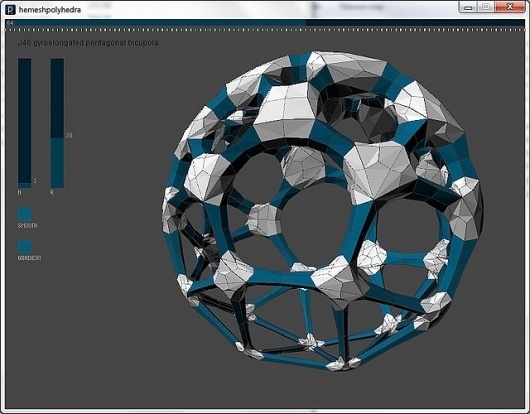The image size is (530, 414).
Task: Toggle the GRADIENT option square
Action: pos(25,246)
